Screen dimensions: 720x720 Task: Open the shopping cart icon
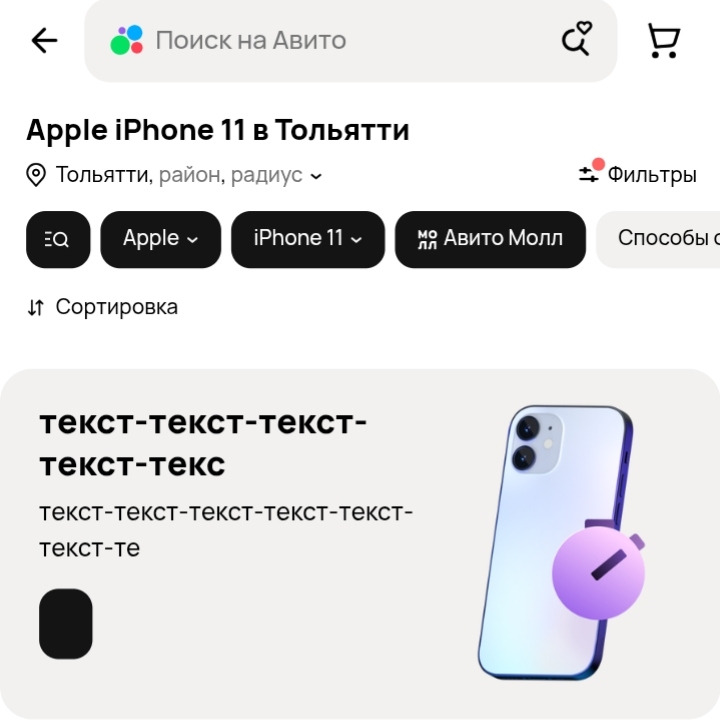664,41
